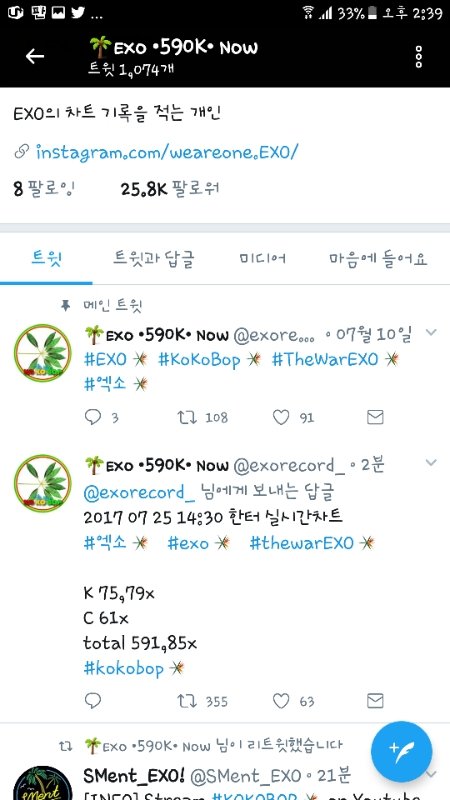Reply to the Hanteo chart tweet

click(x=93, y=701)
